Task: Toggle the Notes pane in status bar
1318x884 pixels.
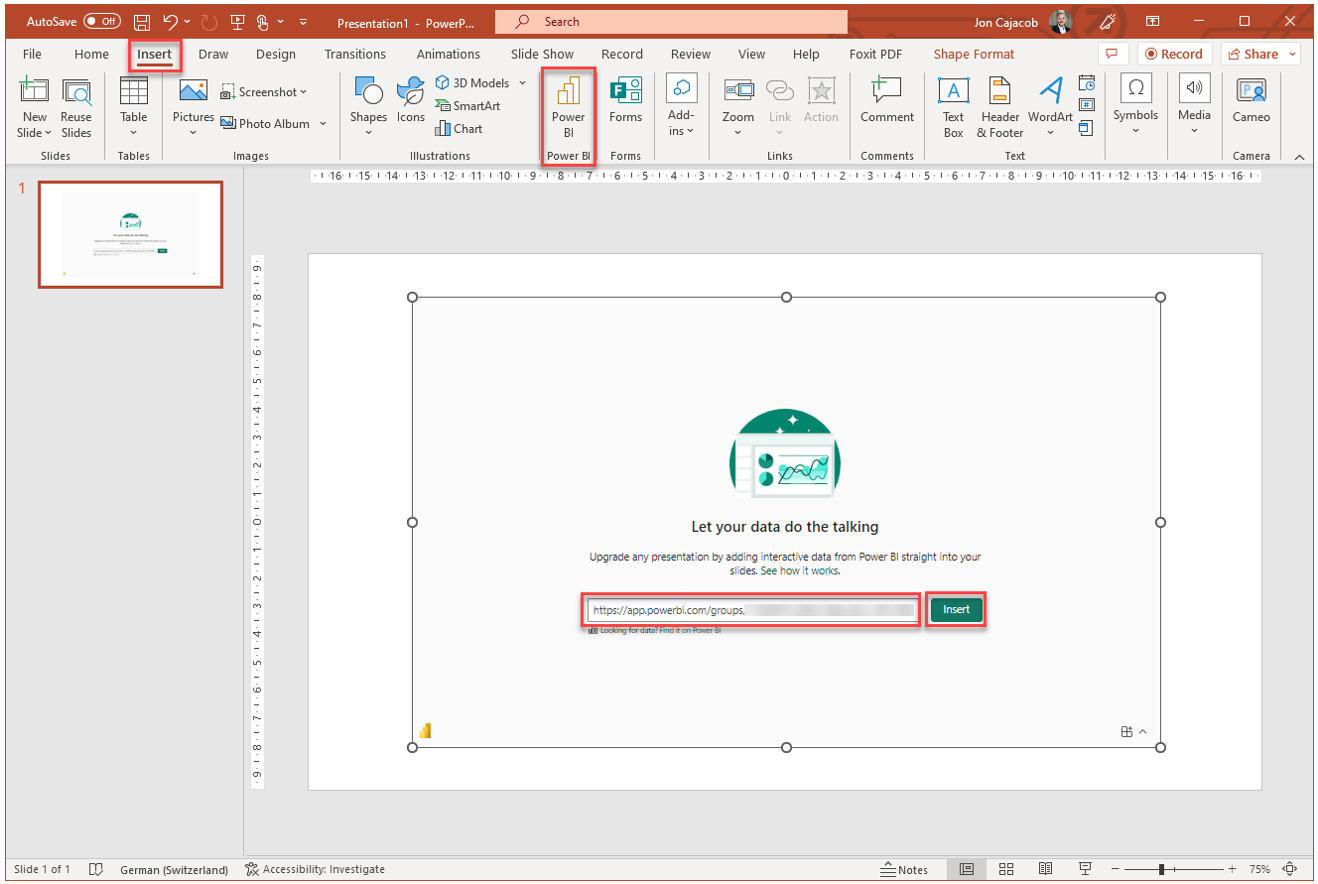Action: point(905,869)
